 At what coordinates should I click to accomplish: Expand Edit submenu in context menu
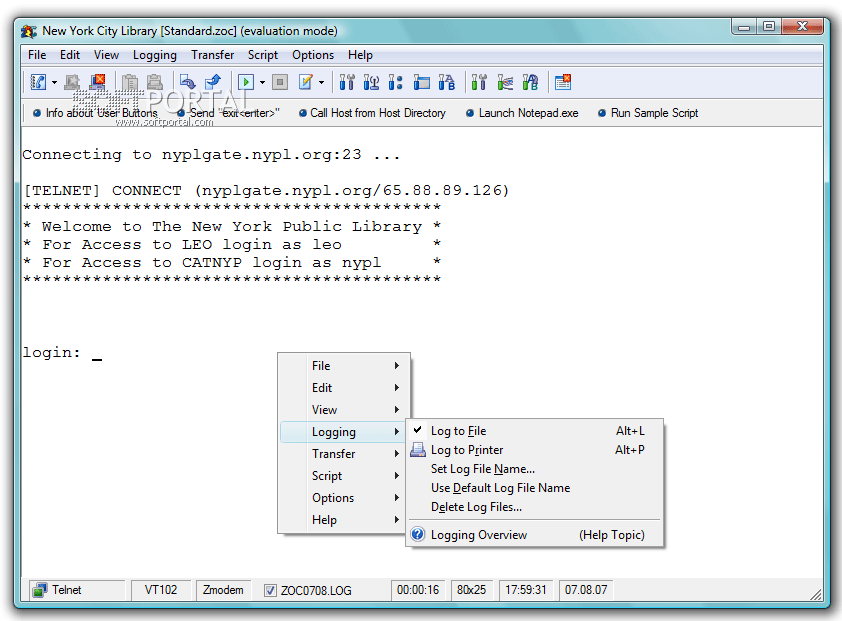coord(344,388)
